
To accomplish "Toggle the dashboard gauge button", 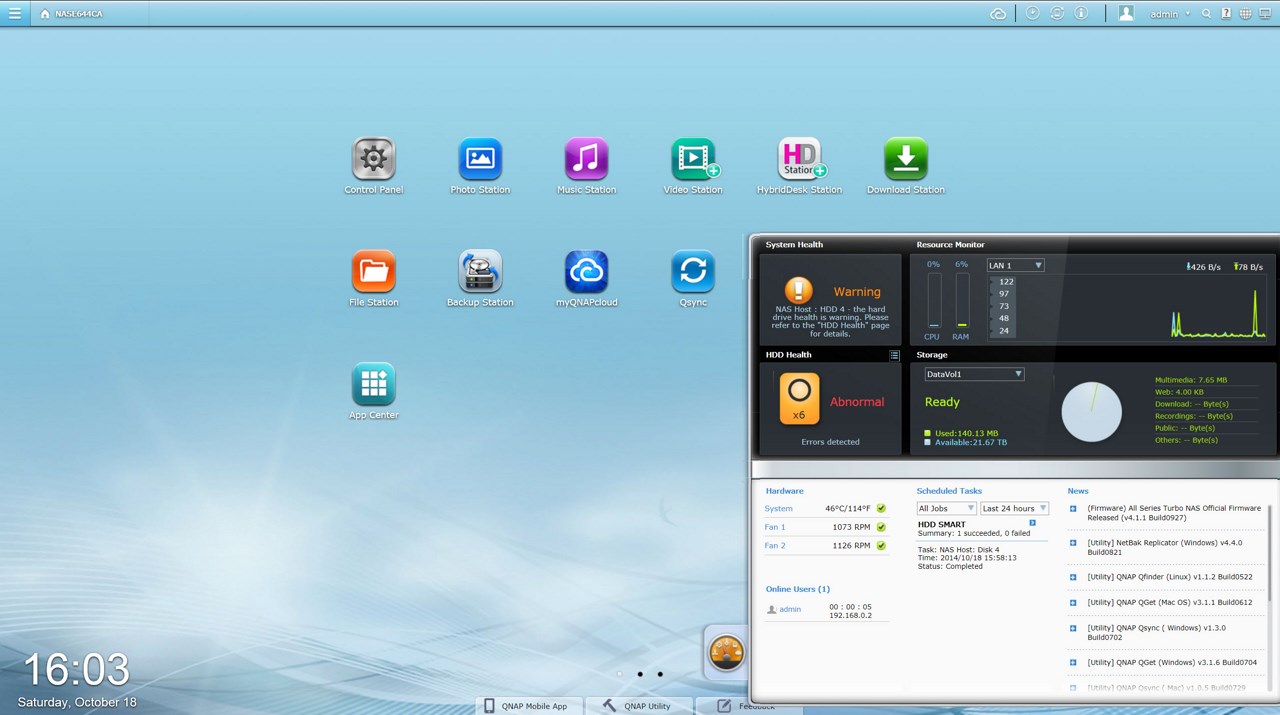I will (x=727, y=653).
